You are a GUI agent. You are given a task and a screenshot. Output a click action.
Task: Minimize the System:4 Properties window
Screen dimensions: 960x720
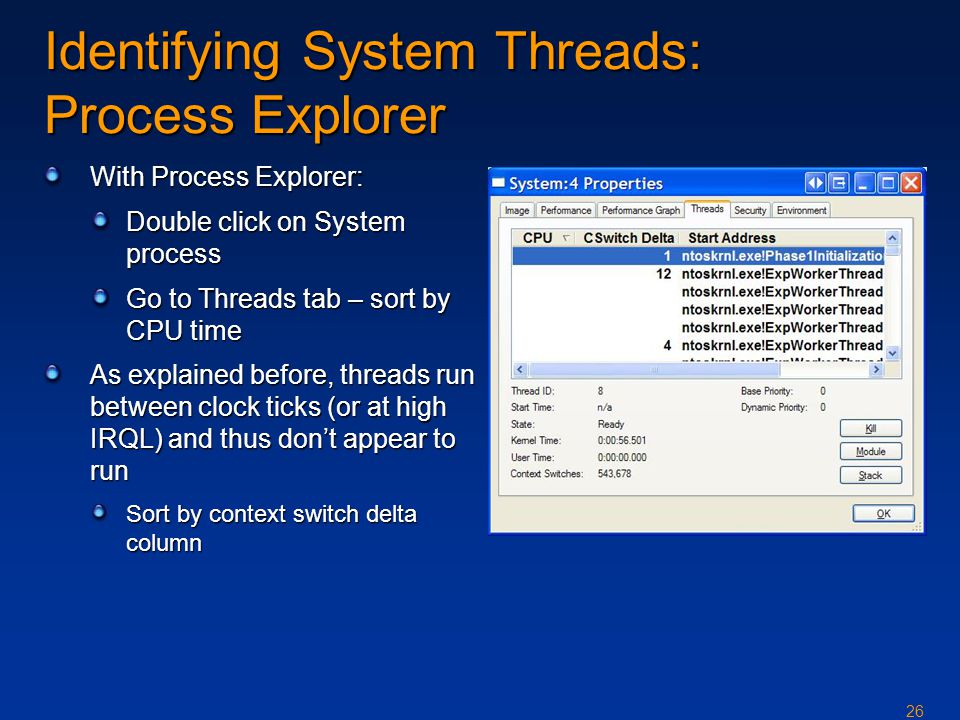(863, 183)
